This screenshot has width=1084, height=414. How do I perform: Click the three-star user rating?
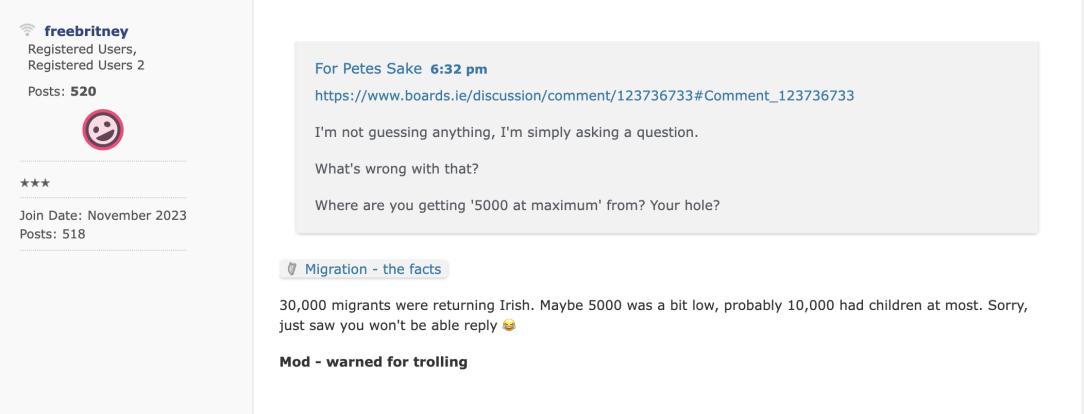click(35, 183)
